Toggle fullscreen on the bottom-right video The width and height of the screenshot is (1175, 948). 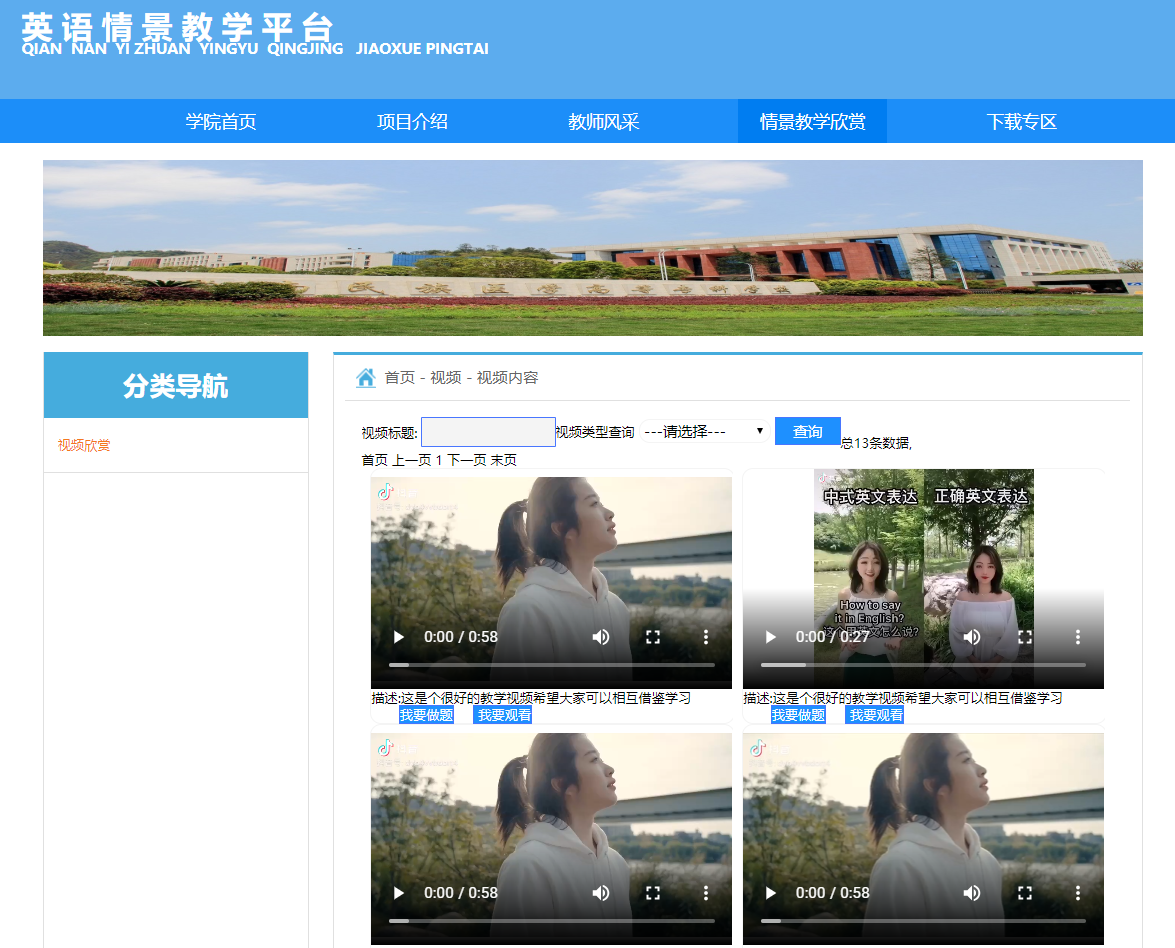(x=1025, y=893)
